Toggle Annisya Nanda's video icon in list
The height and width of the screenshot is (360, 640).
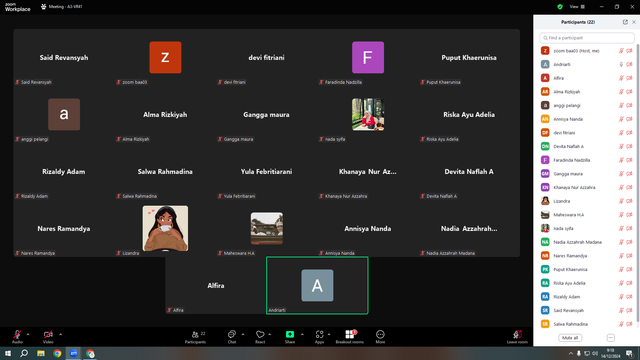click(x=629, y=119)
